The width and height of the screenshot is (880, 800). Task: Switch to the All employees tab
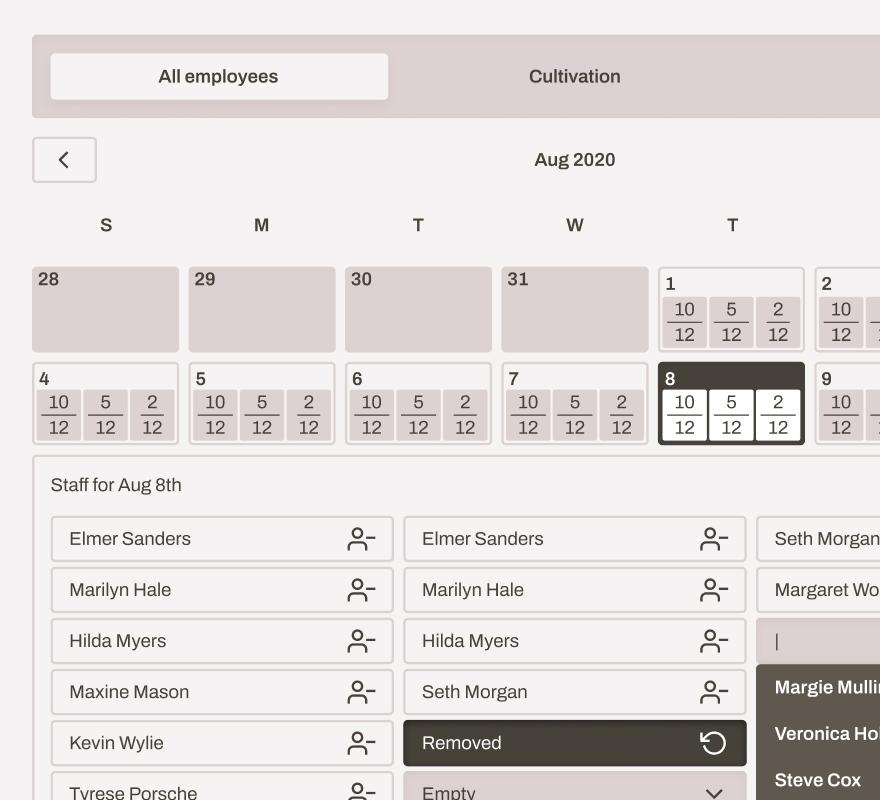click(219, 77)
